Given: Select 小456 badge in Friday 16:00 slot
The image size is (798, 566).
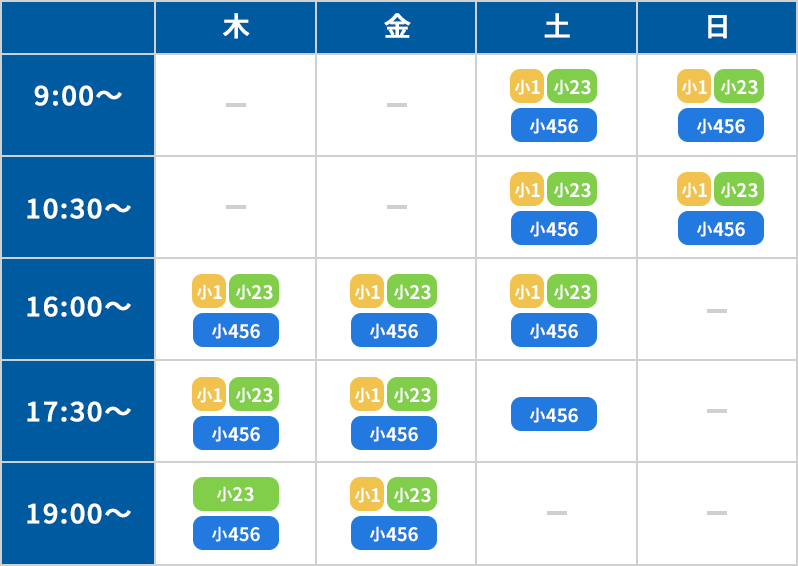Looking at the screenshot, I should coord(394,331).
